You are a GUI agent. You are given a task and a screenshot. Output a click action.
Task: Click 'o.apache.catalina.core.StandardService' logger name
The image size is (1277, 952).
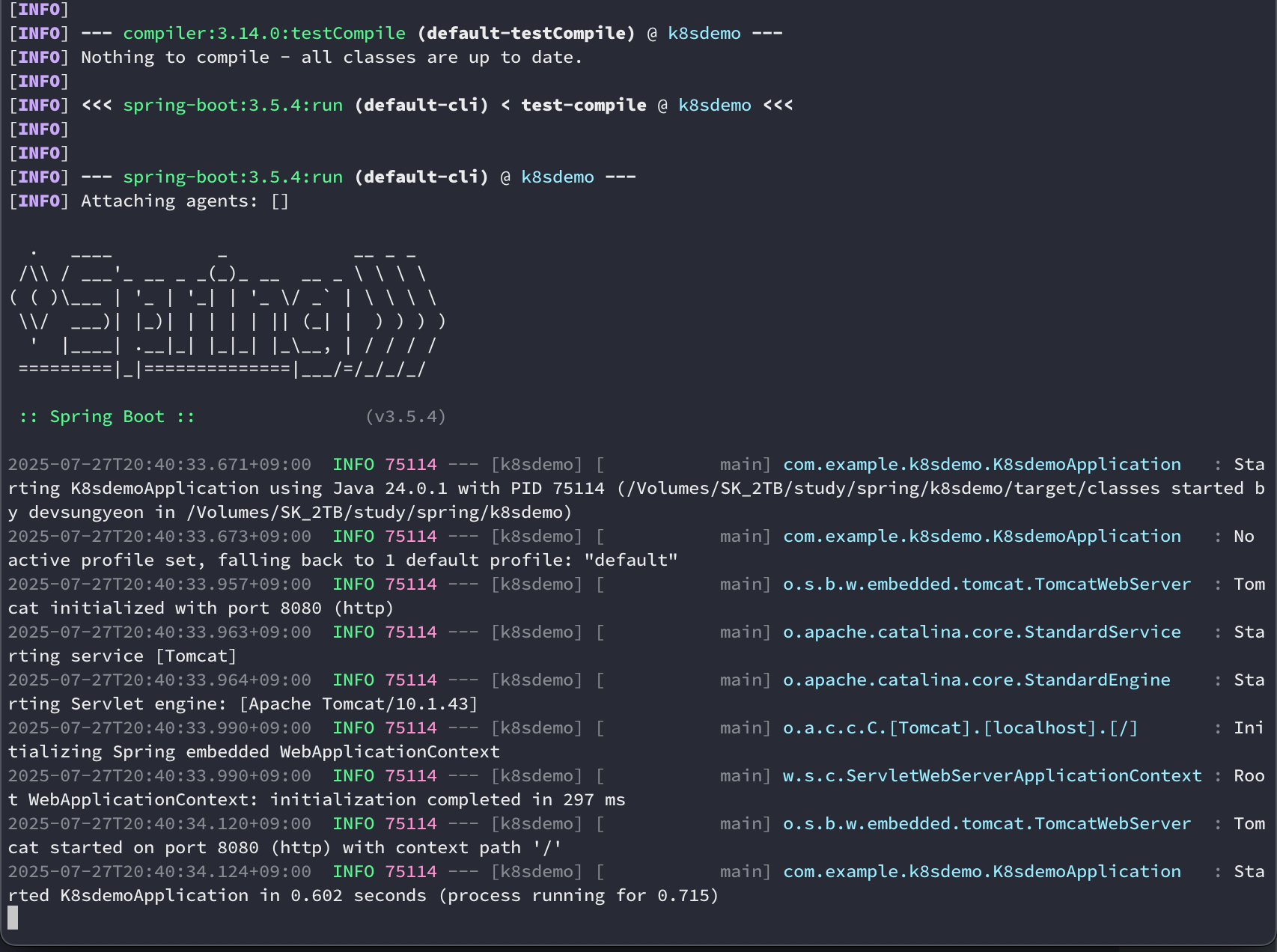click(x=982, y=632)
